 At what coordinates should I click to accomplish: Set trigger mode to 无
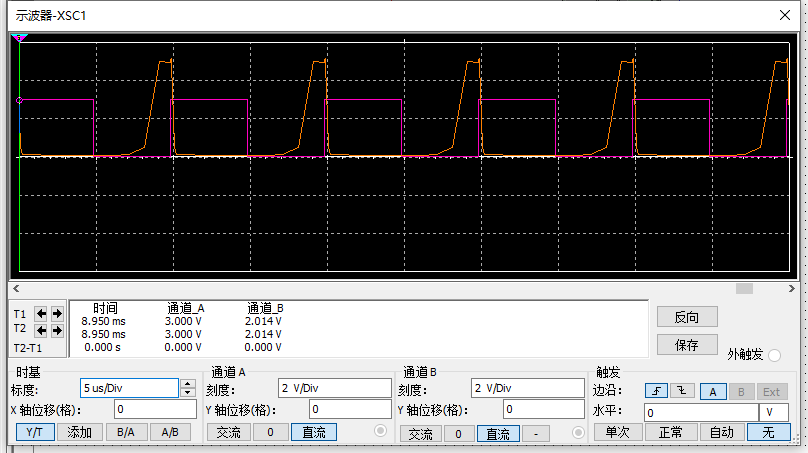point(768,432)
